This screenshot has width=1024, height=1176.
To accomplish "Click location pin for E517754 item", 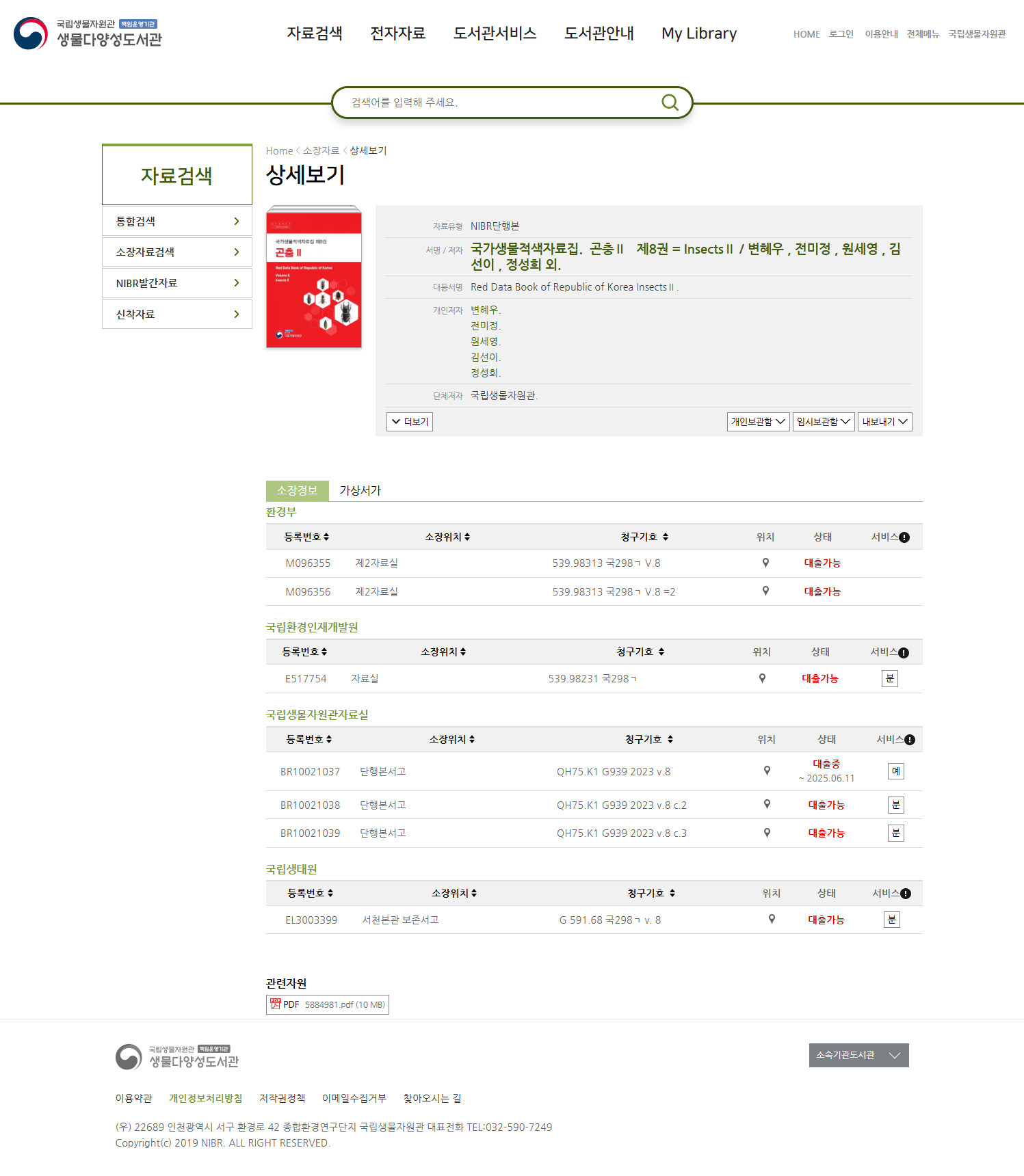I will tap(762, 678).
